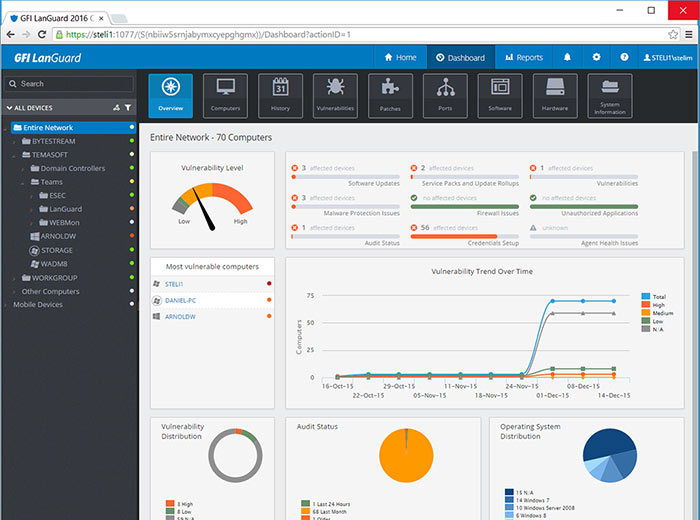This screenshot has height=520, width=700.
Task: Click the Software Updates status label
Action: (374, 183)
